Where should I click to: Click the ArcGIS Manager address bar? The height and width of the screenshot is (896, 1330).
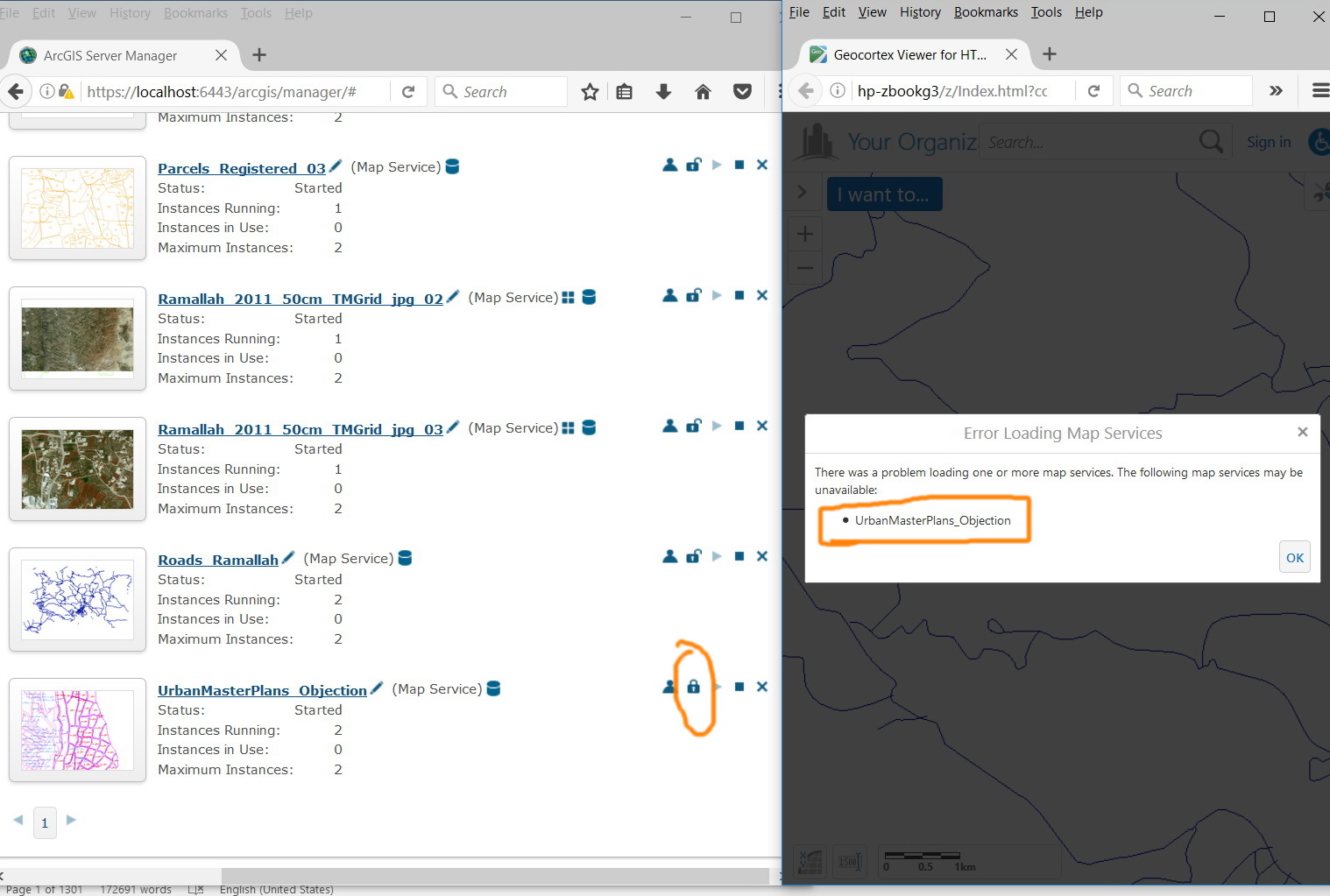pyautogui.click(x=237, y=92)
